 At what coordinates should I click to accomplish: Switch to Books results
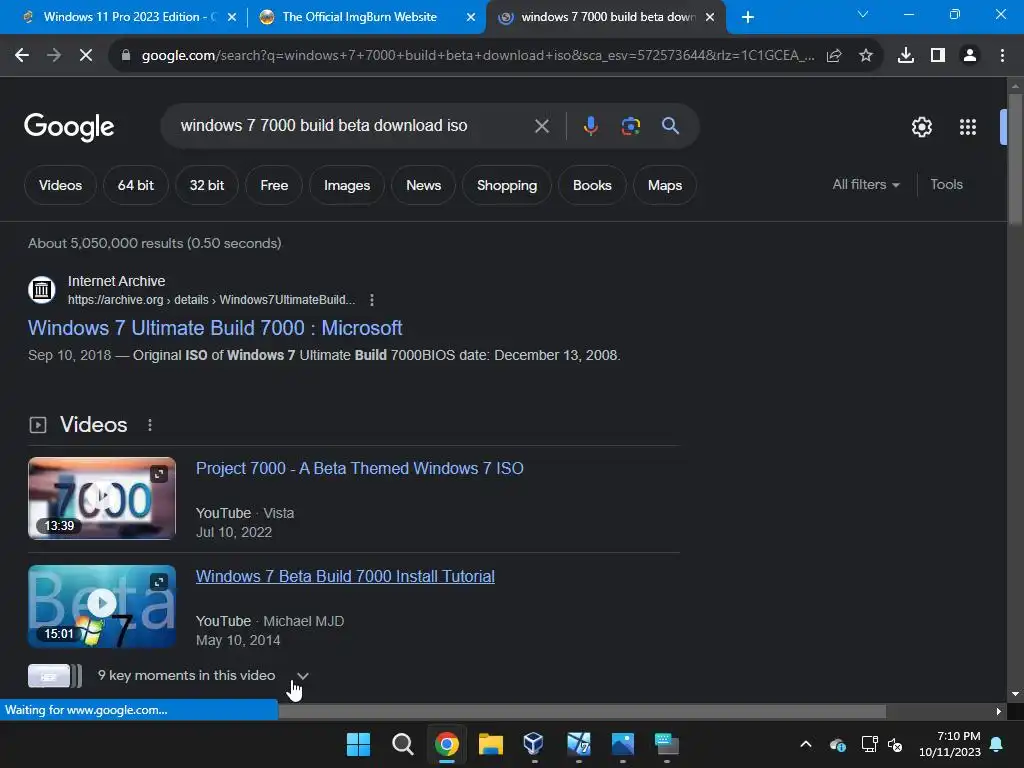click(x=592, y=185)
